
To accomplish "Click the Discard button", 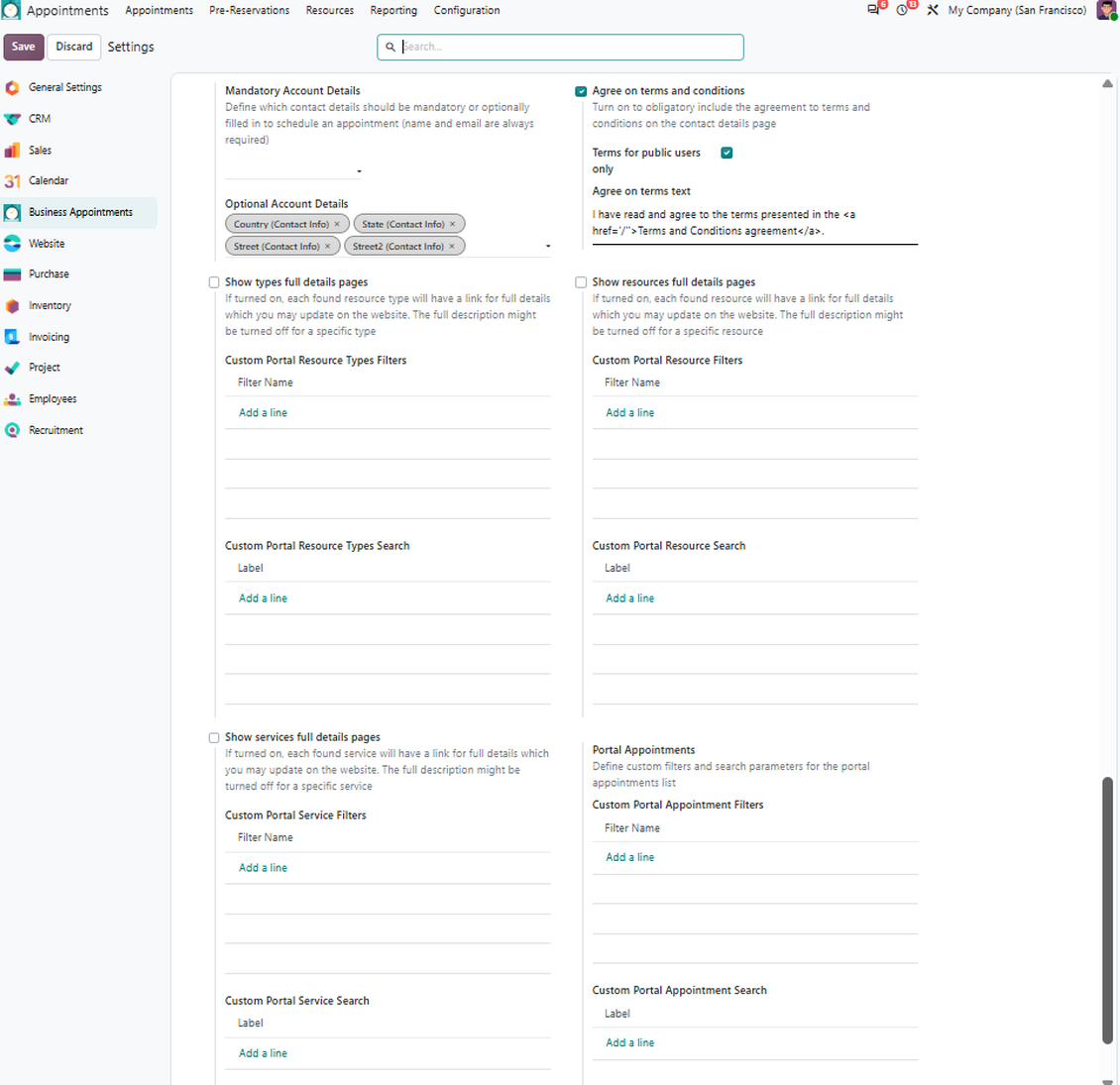I will coord(74,48).
